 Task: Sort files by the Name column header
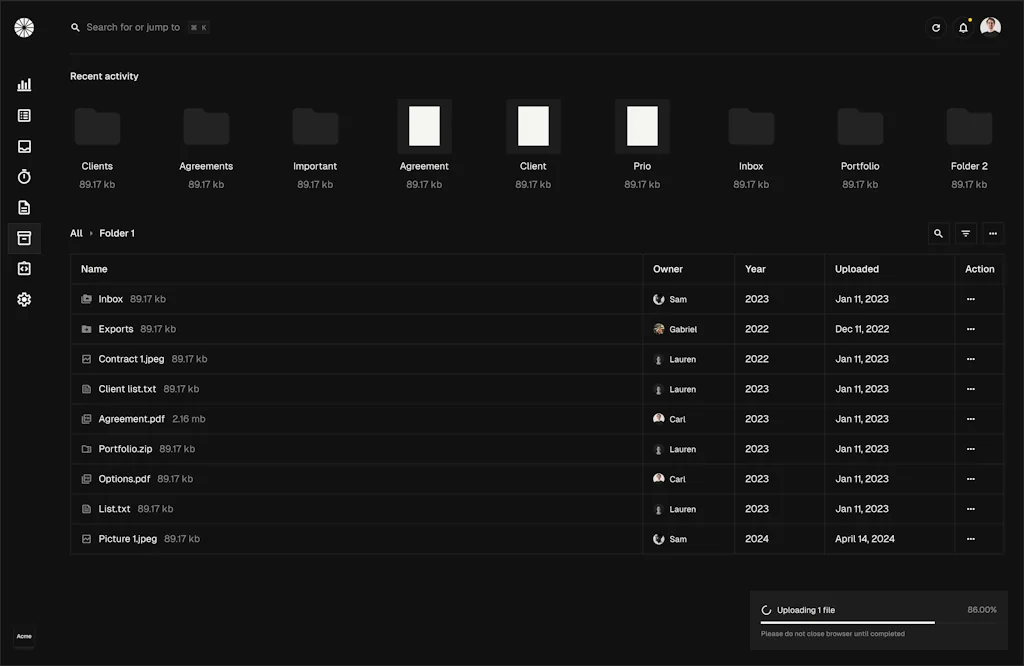pyautogui.click(x=94, y=268)
